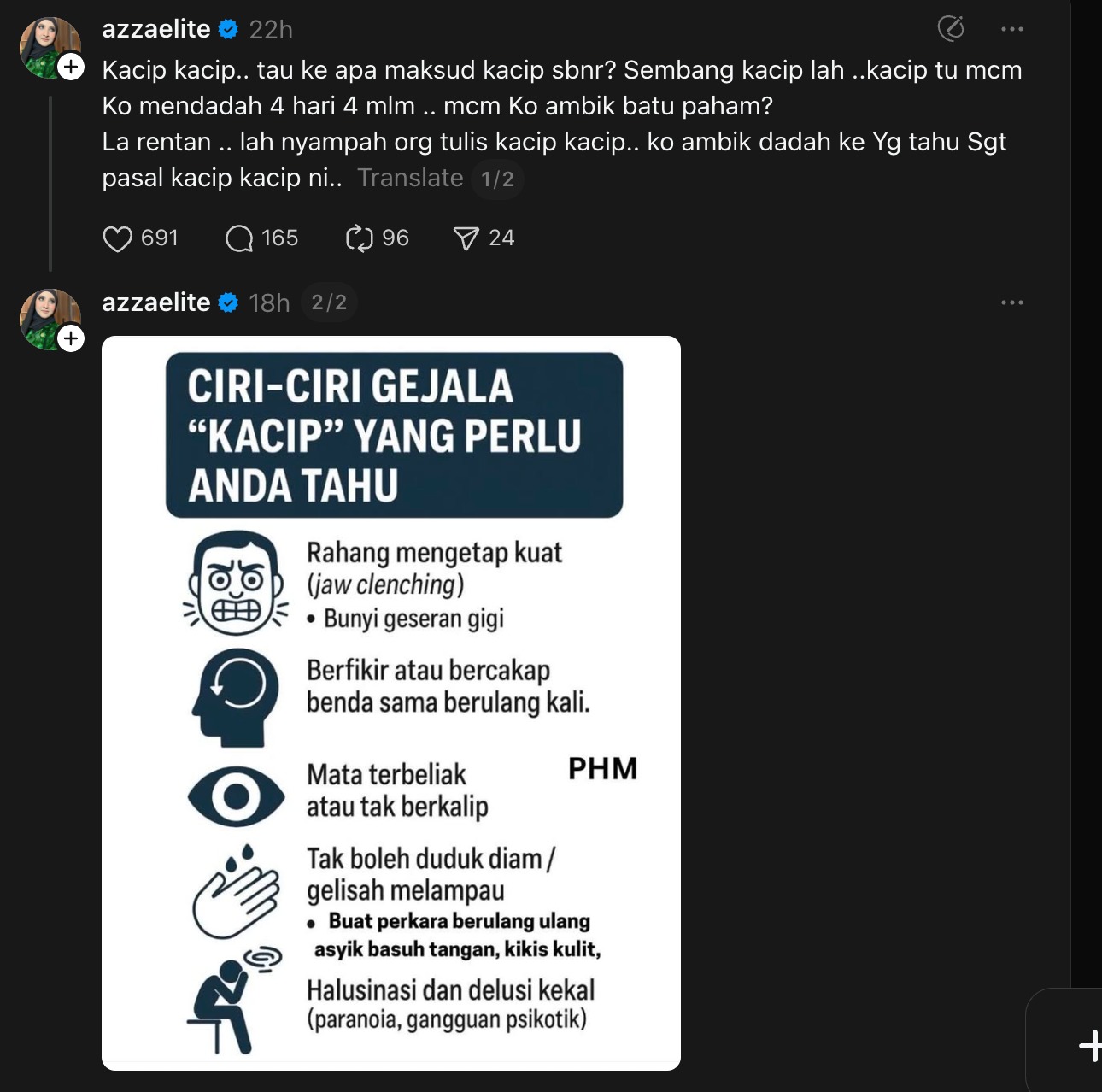The width and height of the screenshot is (1102, 1092).
Task: Click Translate link under the post text
Action: click(x=410, y=178)
